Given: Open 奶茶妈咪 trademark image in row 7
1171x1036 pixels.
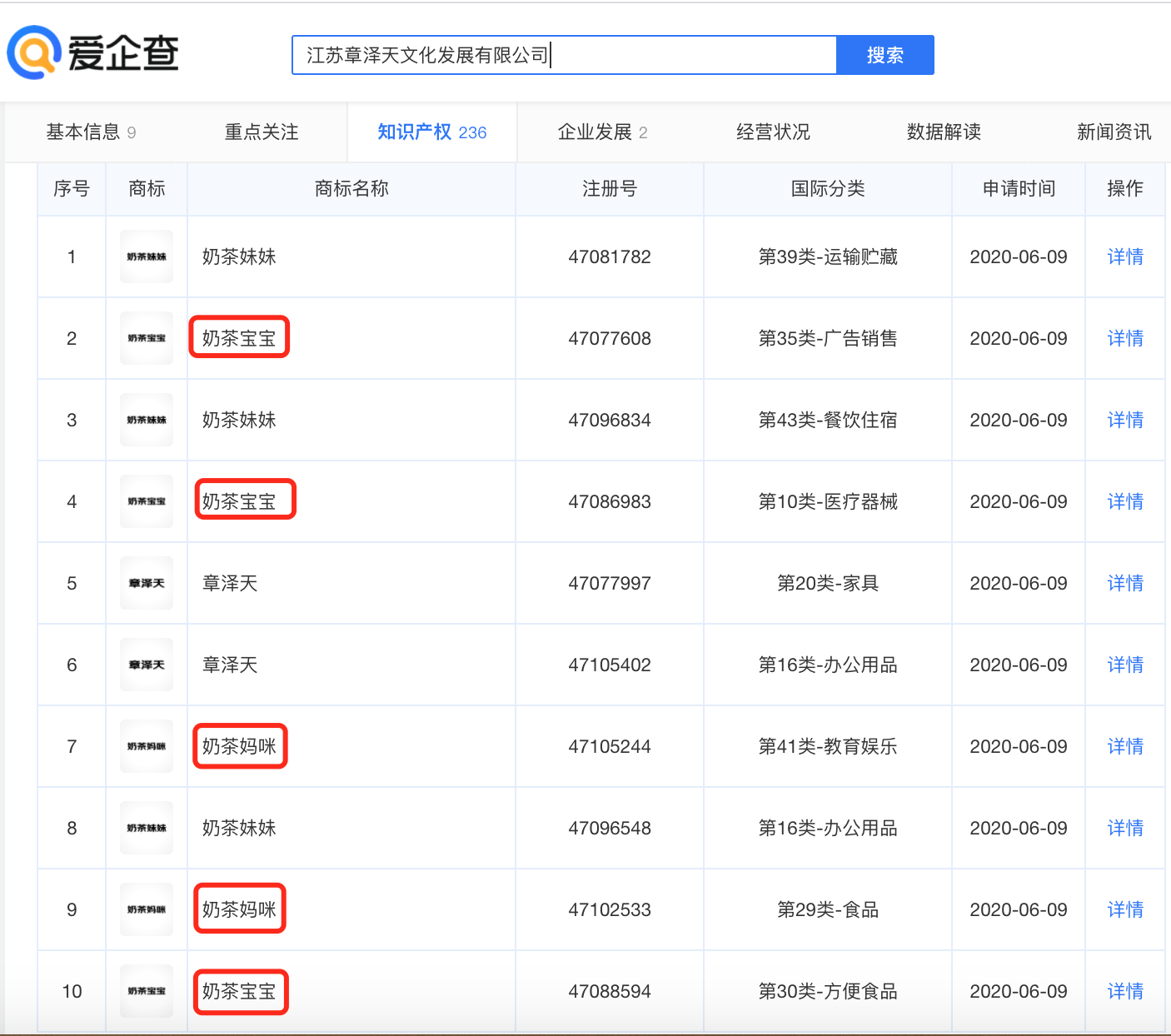Looking at the screenshot, I should coord(147,746).
